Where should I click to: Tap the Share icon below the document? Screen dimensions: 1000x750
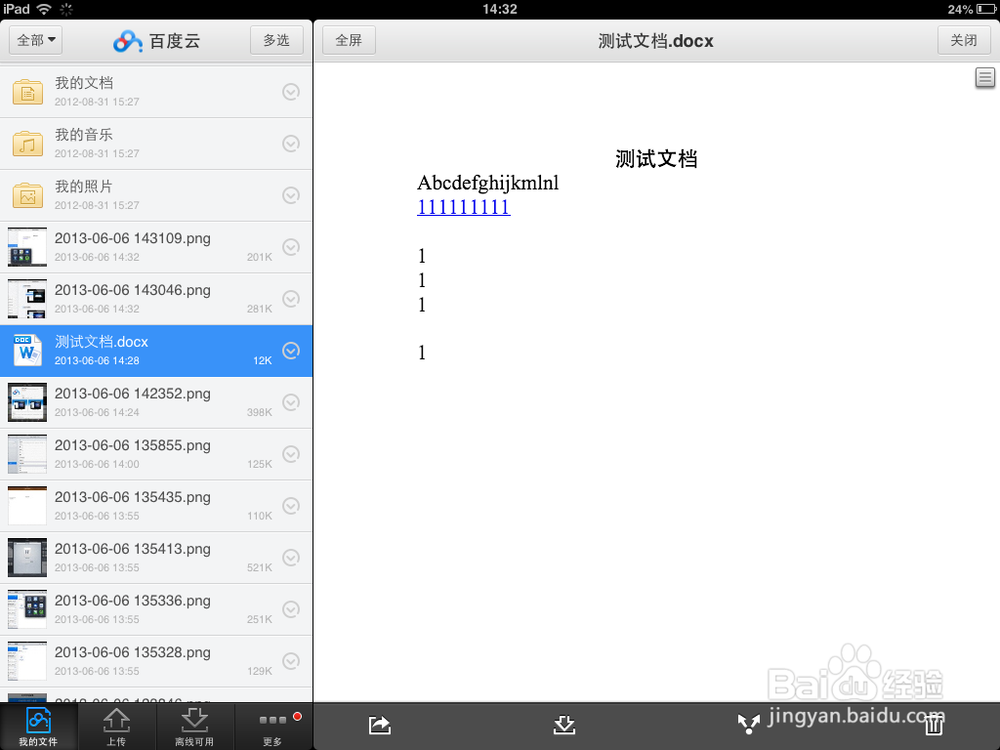pos(379,725)
